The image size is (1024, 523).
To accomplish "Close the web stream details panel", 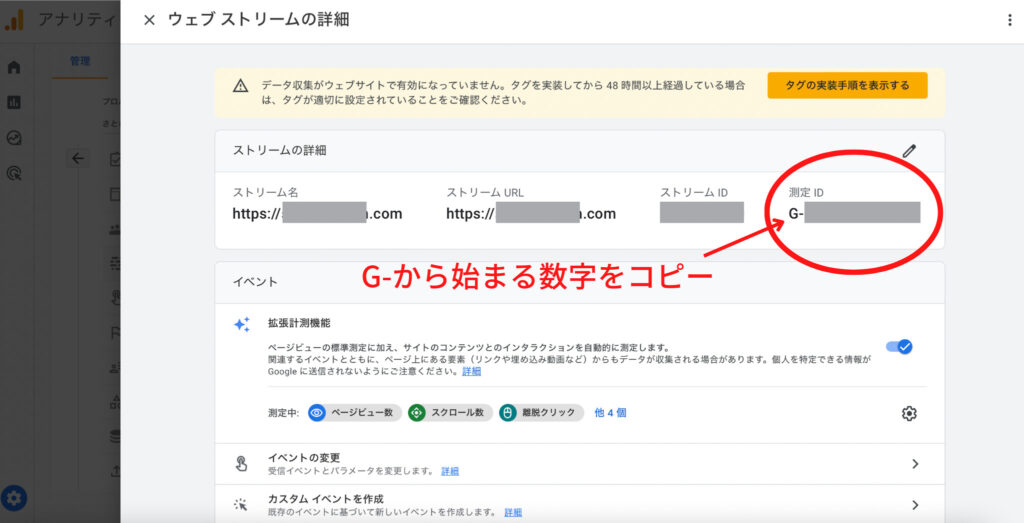I will pyautogui.click(x=149, y=20).
